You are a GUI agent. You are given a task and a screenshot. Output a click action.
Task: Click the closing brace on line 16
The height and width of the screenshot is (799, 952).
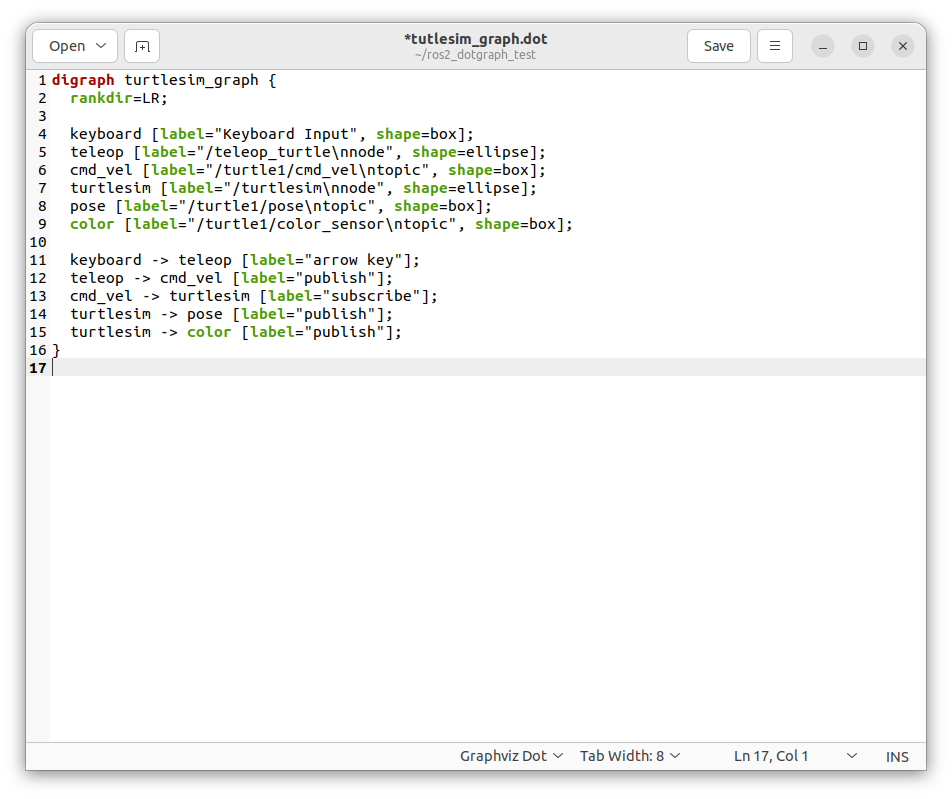coord(56,350)
